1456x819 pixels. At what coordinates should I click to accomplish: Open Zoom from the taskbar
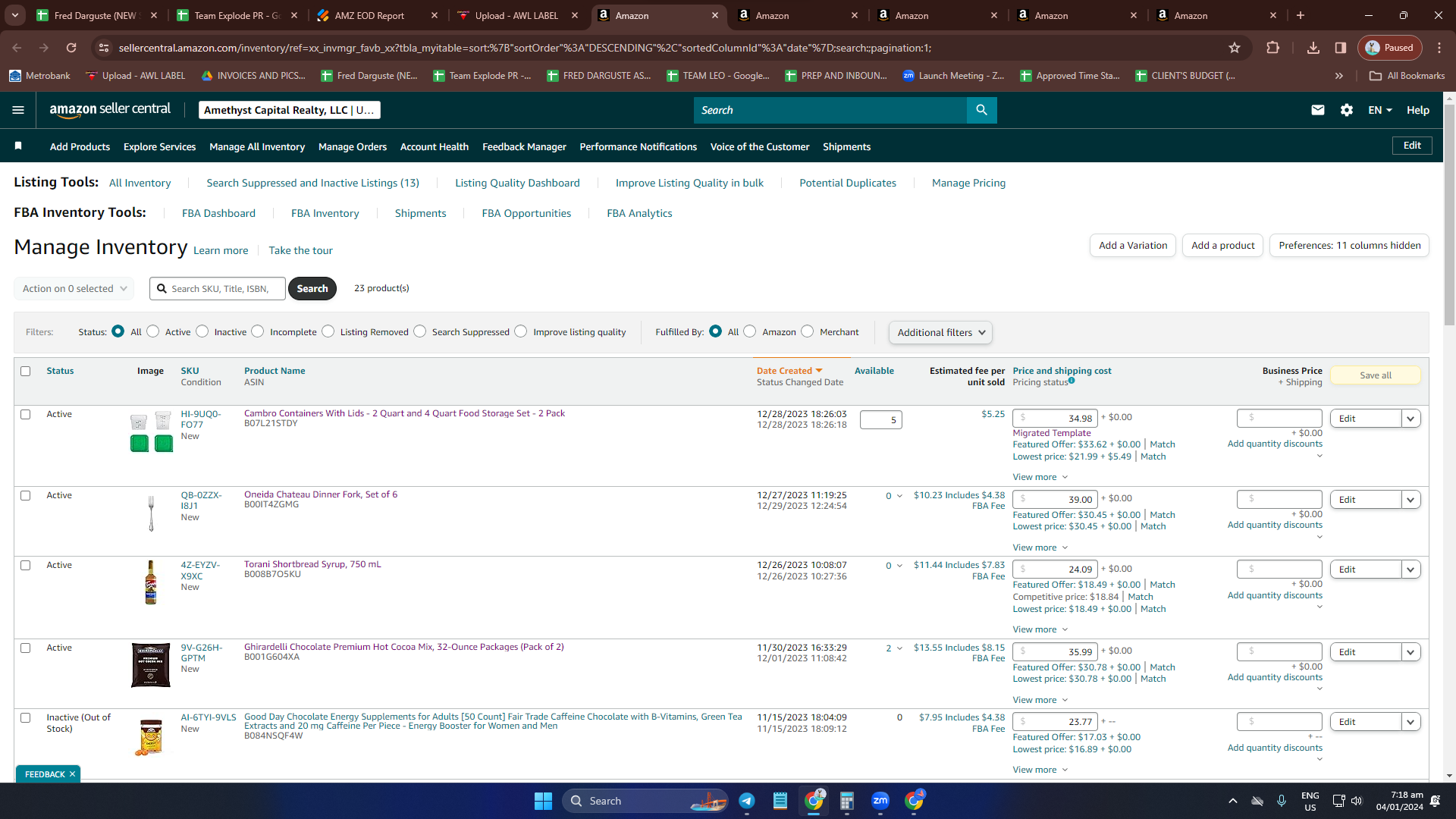pos(880,801)
